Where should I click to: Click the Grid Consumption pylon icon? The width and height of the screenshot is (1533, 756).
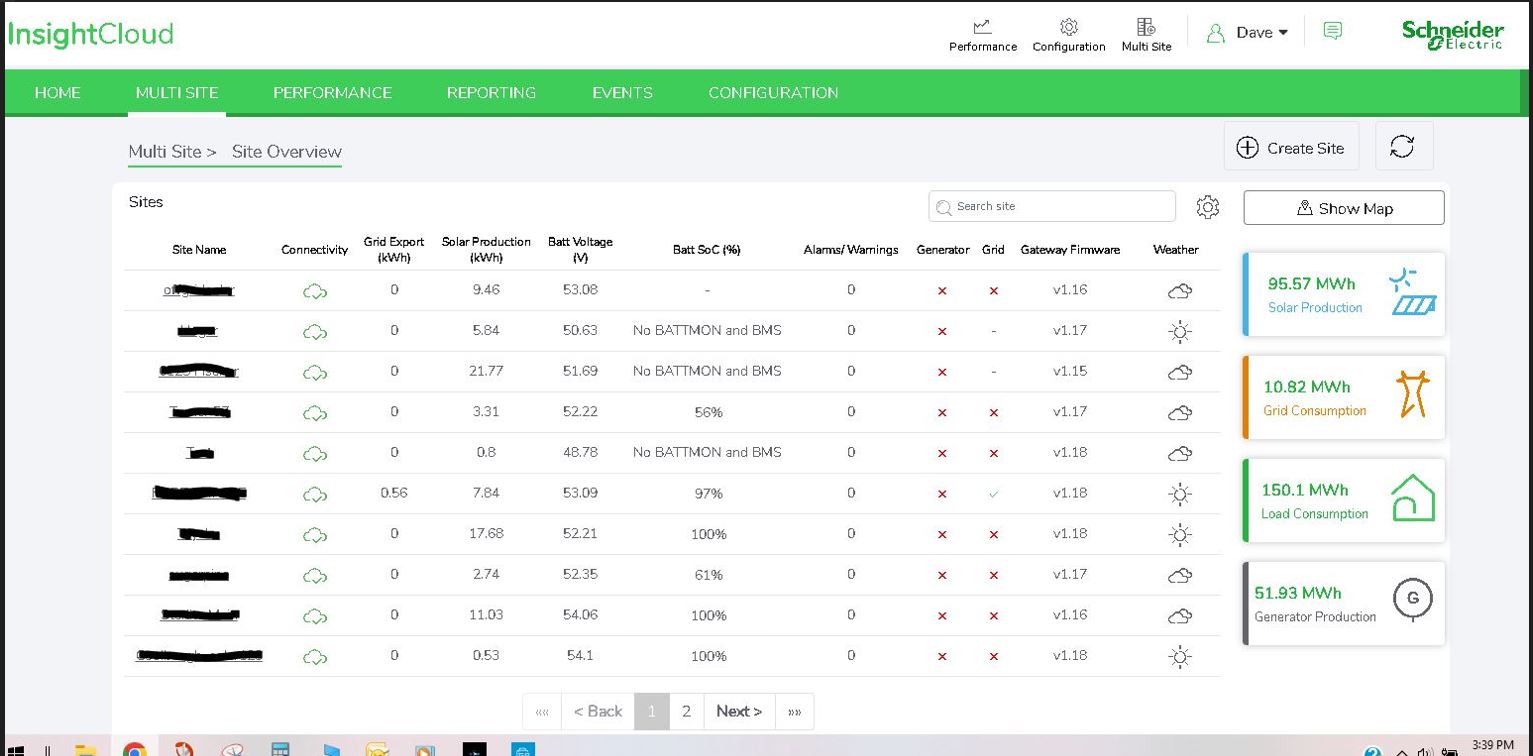1413,394
